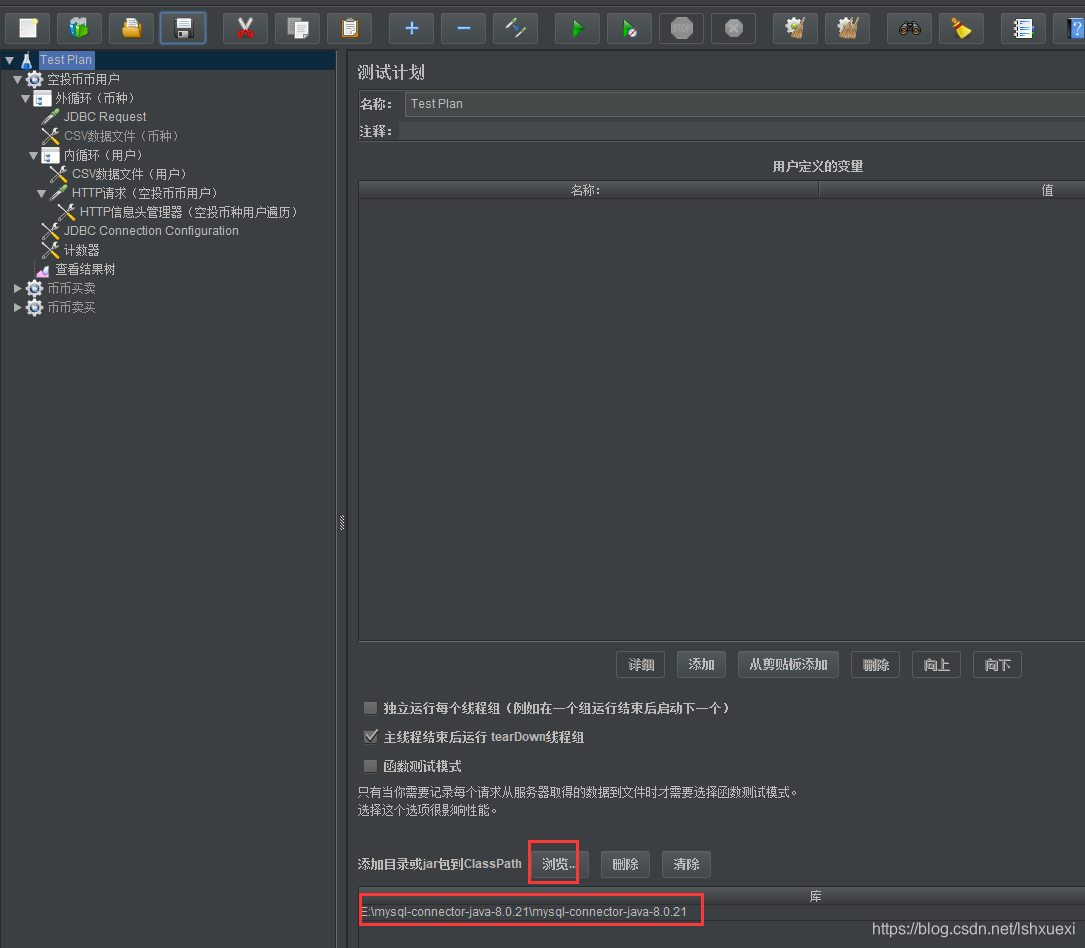Viewport: 1085px width, 948px height.
Task: Tick the 函数测试模式 checkbox
Action: [x=370, y=766]
